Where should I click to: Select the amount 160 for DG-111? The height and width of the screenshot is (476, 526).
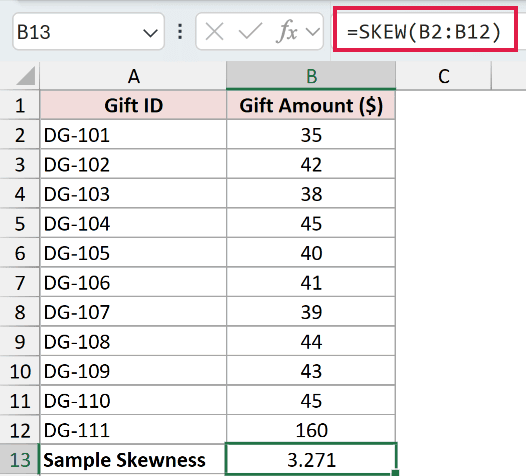pos(311,430)
